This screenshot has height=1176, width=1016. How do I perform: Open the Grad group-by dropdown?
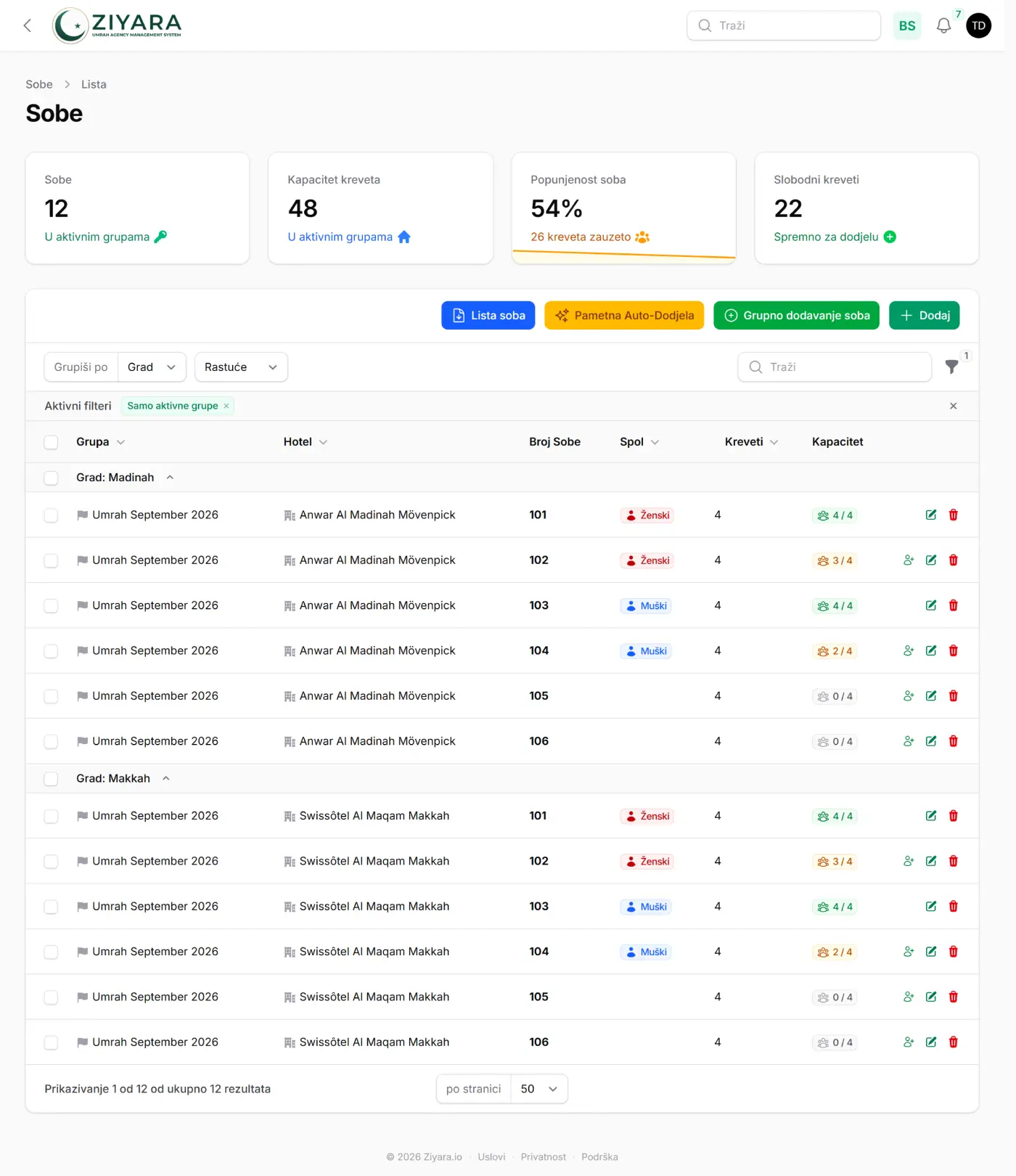(152, 367)
